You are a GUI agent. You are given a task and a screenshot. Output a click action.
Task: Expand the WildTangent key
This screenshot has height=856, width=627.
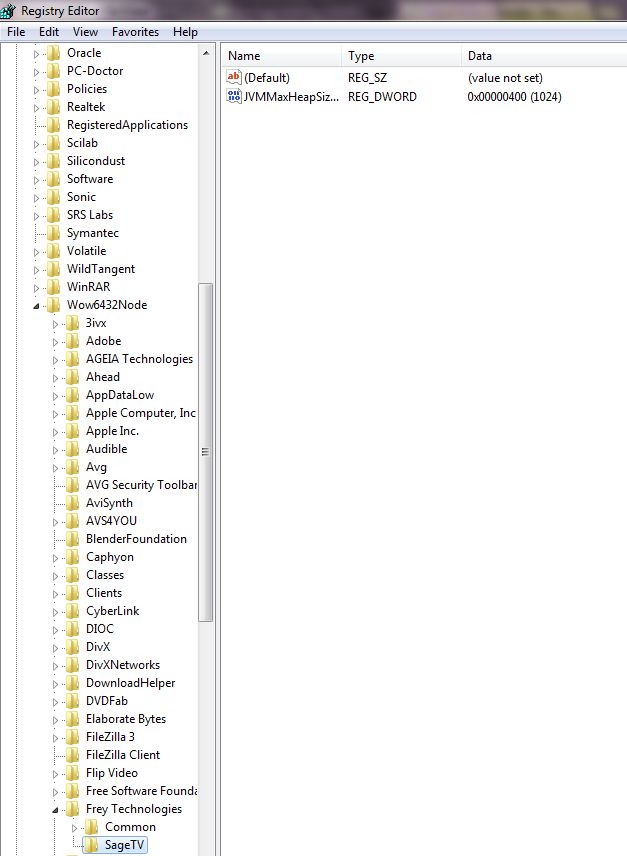pyautogui.click(x=37, y=270)
